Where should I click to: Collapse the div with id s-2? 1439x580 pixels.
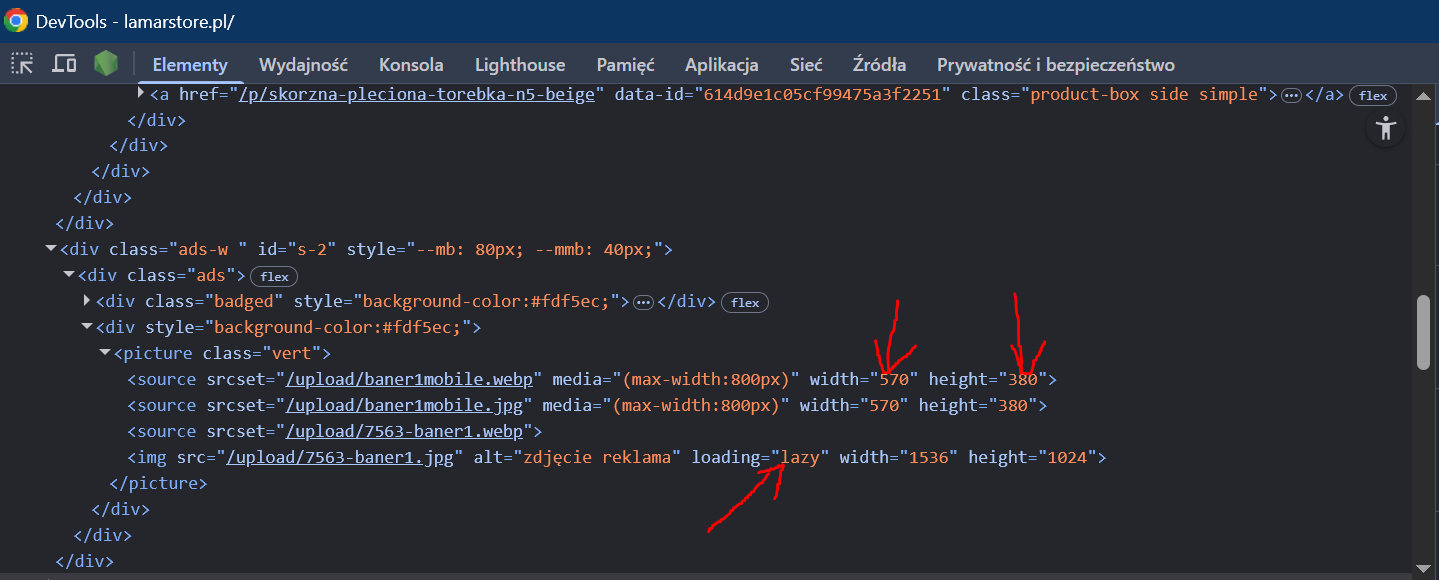[x=50, y=248]
